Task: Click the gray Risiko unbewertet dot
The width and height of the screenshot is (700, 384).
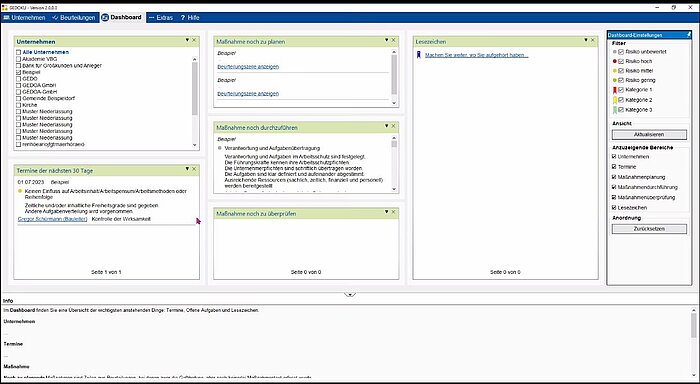Action: pyautogui.click(x=615, y=52)
